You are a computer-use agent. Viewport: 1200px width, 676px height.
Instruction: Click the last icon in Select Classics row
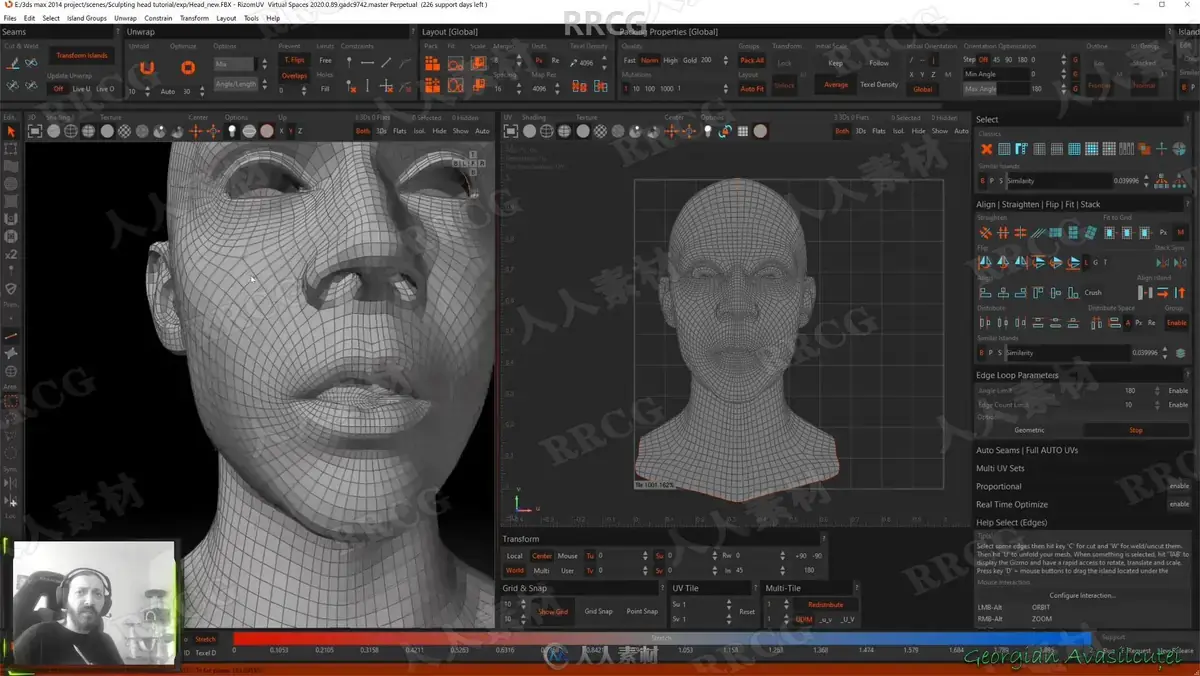[1179, 149]
